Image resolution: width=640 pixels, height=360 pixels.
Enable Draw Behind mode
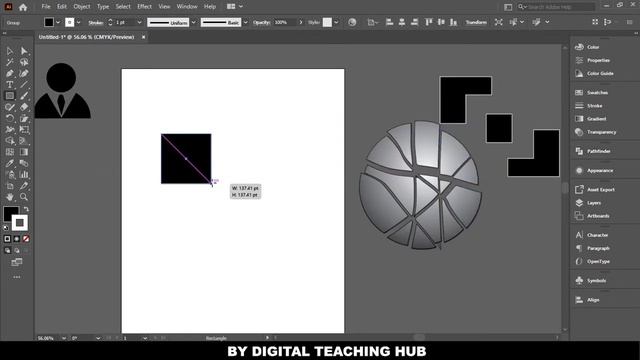[17, 251]
